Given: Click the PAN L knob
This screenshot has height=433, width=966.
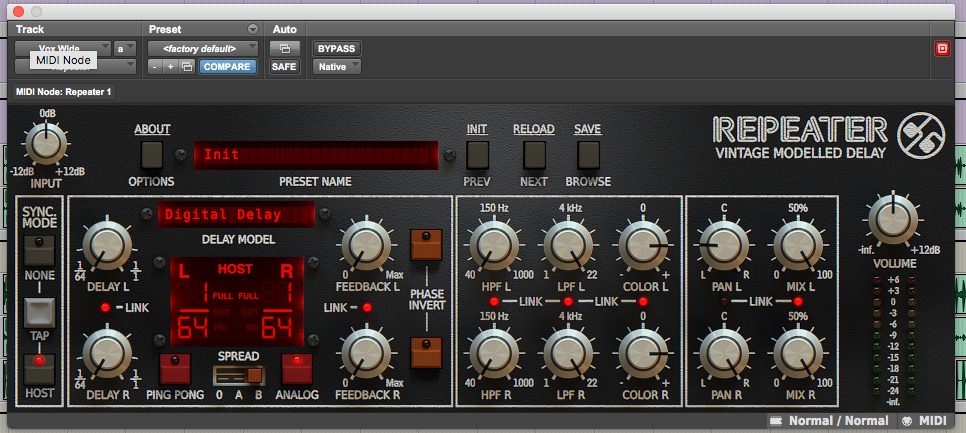Looking at the screenshot, I should (723, 245).
